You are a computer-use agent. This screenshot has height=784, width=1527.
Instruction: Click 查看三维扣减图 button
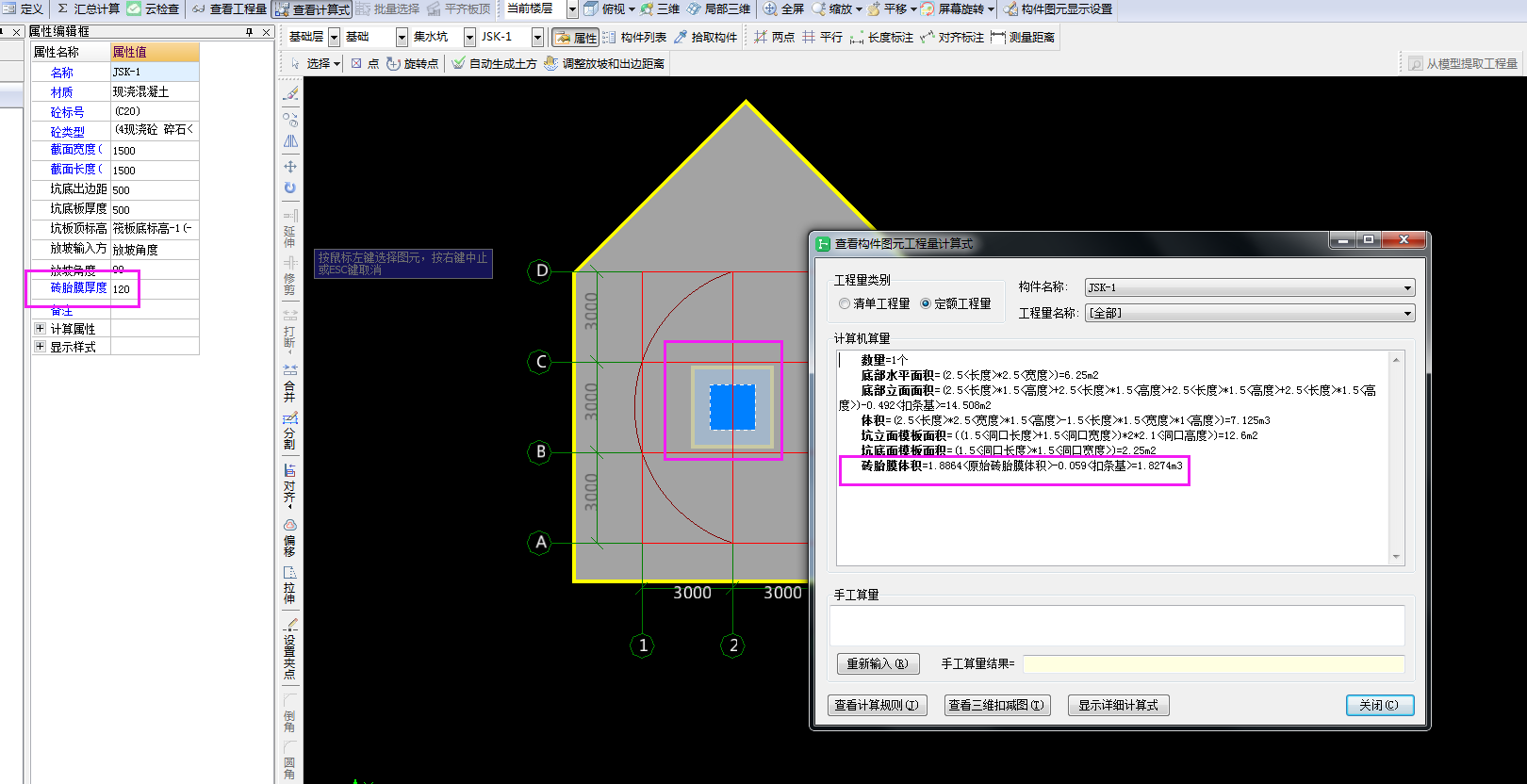click(996, 705)
